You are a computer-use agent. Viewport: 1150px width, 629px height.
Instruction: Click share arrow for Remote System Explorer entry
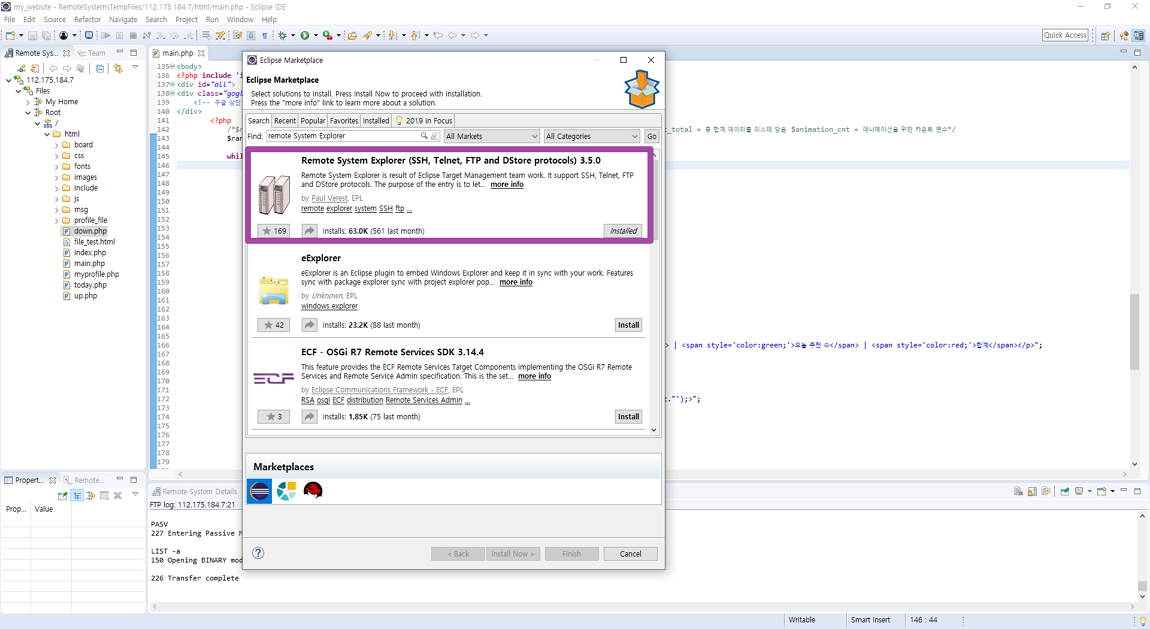(x=310, y=231)
